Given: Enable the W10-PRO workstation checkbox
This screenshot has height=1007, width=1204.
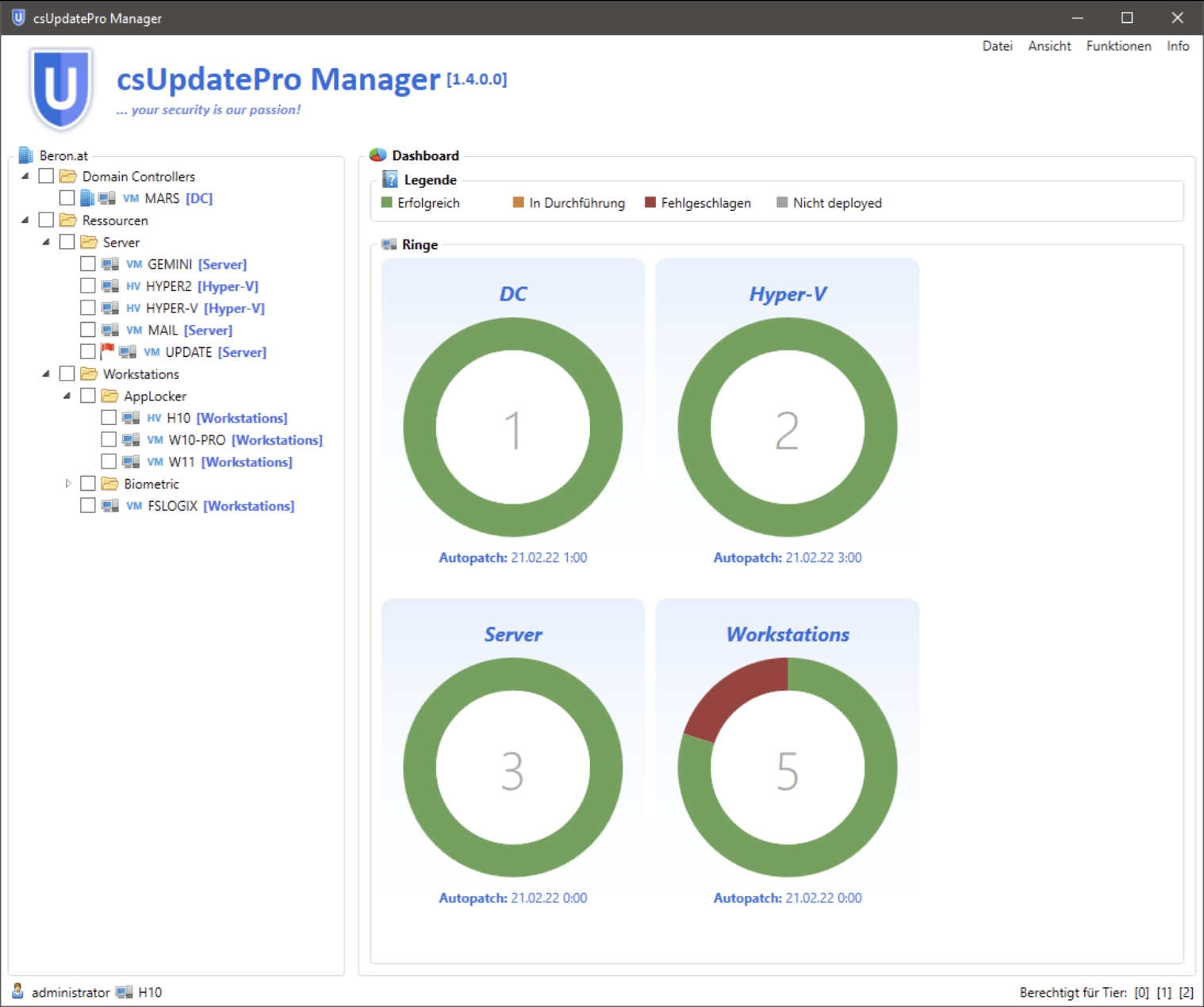Looking at the screenshot, I should tap(109, 439).
